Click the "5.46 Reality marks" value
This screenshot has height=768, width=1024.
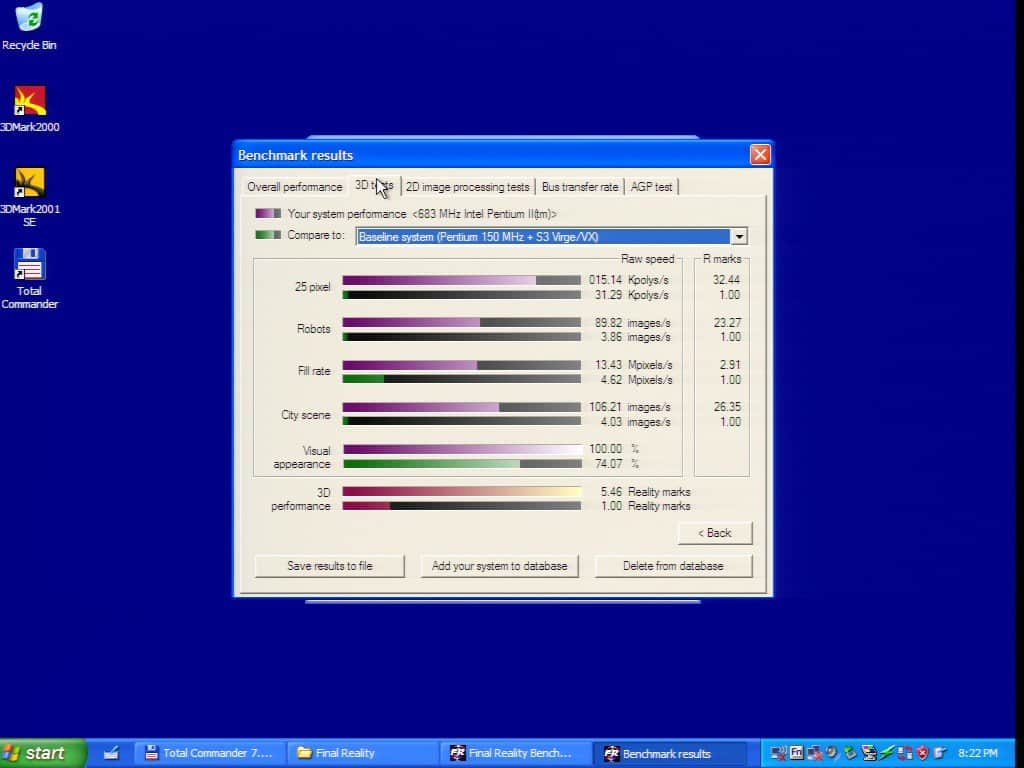pos(645,492)
